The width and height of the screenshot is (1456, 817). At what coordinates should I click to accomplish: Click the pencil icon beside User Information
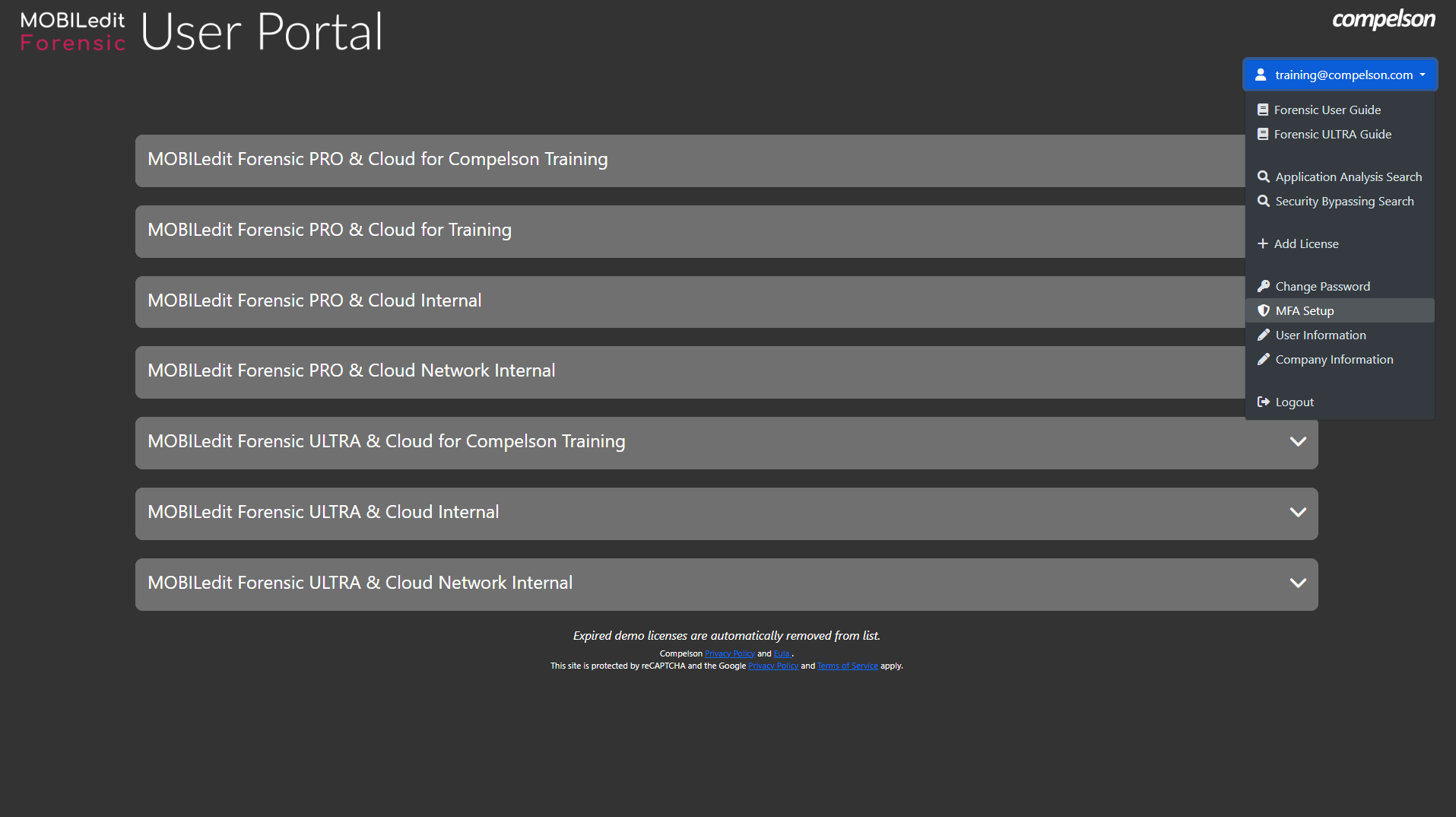point(1264,335)
